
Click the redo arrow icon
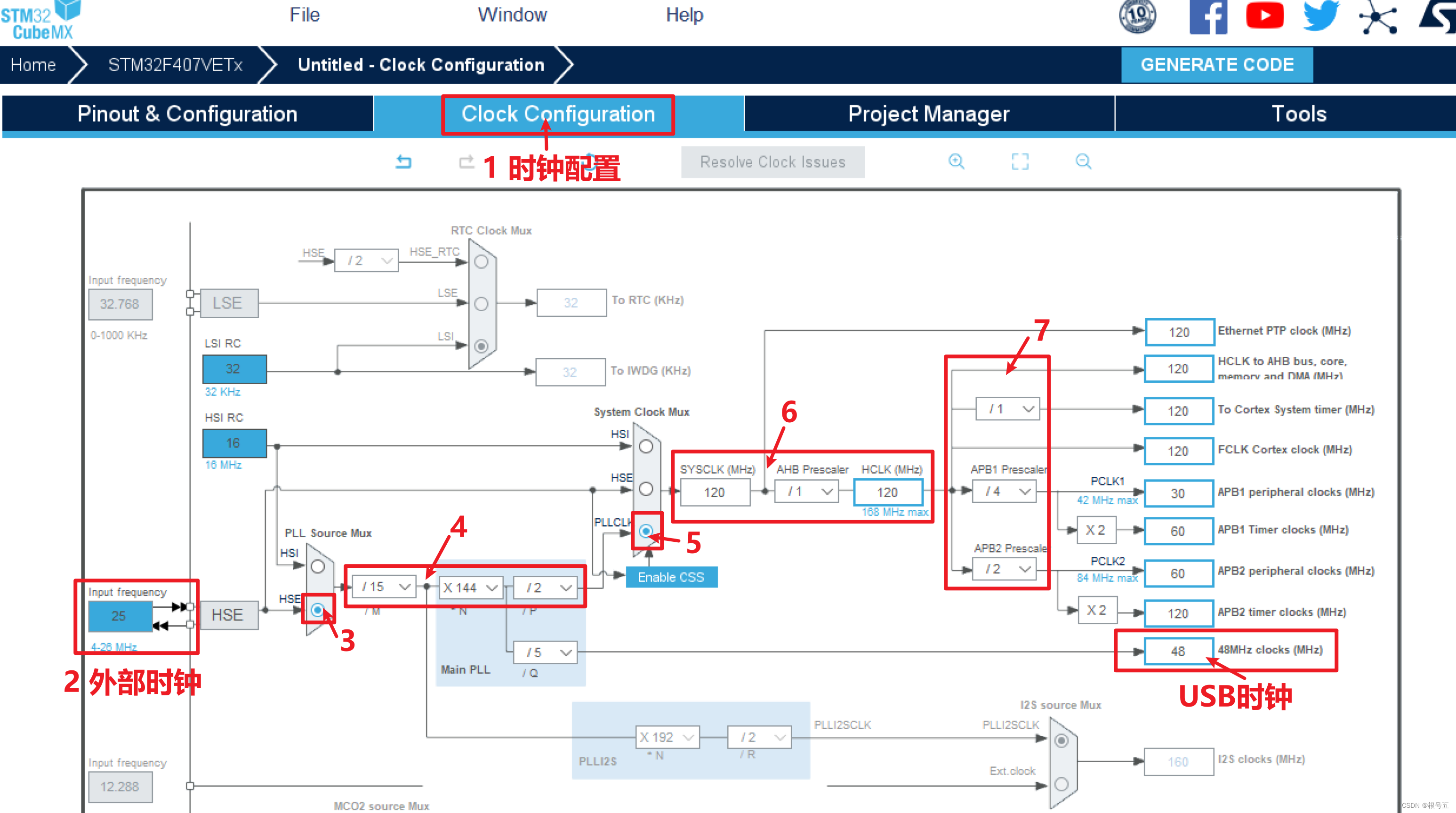pyautogui.click(x=467, y=162)
